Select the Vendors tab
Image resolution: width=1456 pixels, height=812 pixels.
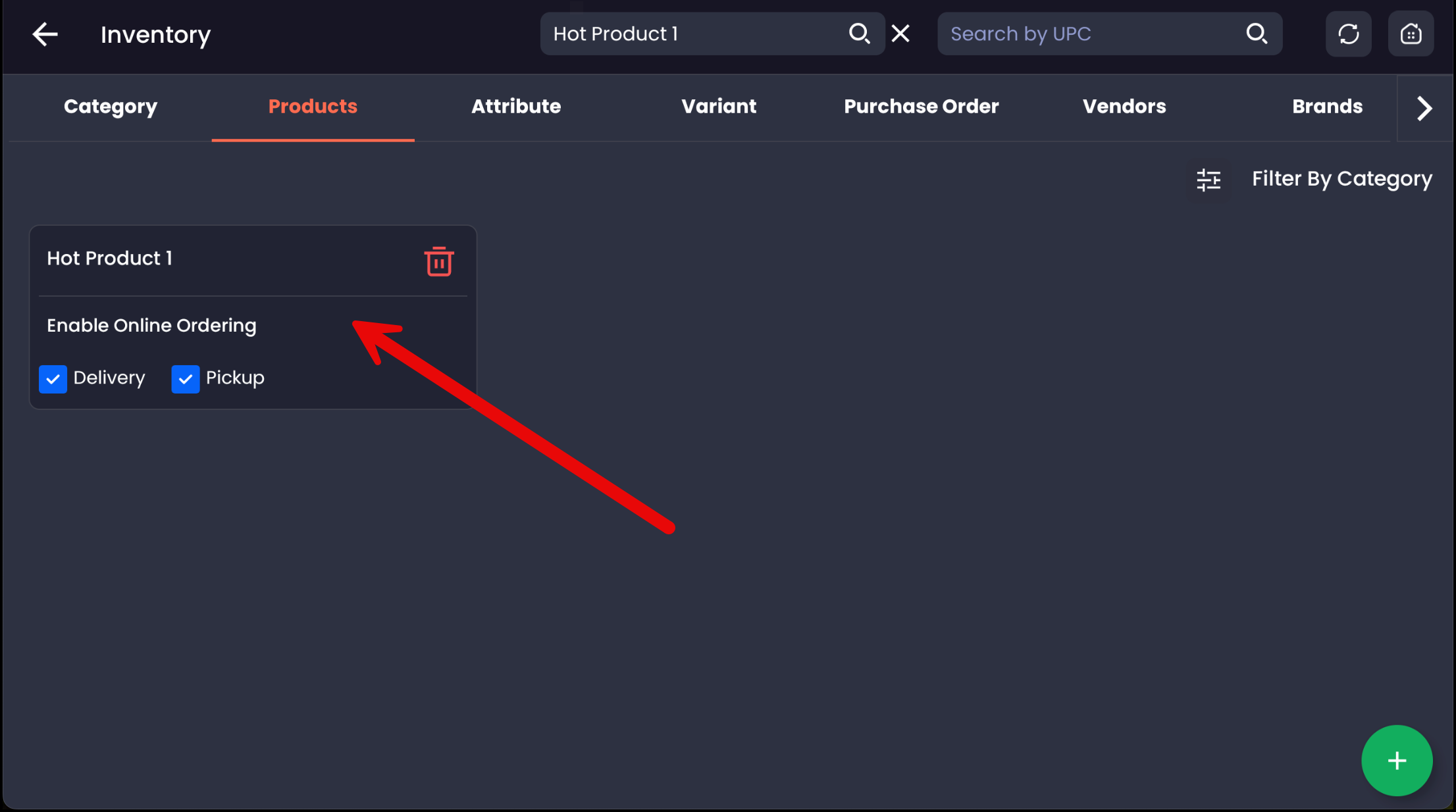(x=1124, y=106)
